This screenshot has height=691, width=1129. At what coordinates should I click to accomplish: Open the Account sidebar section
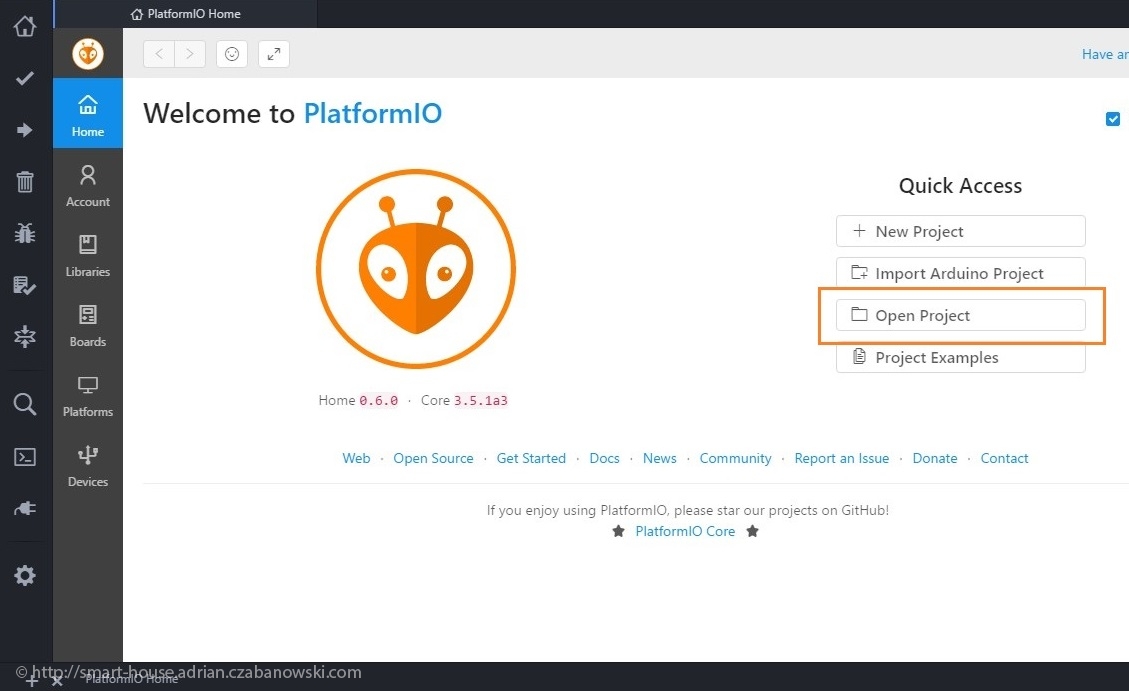point(88,186)
